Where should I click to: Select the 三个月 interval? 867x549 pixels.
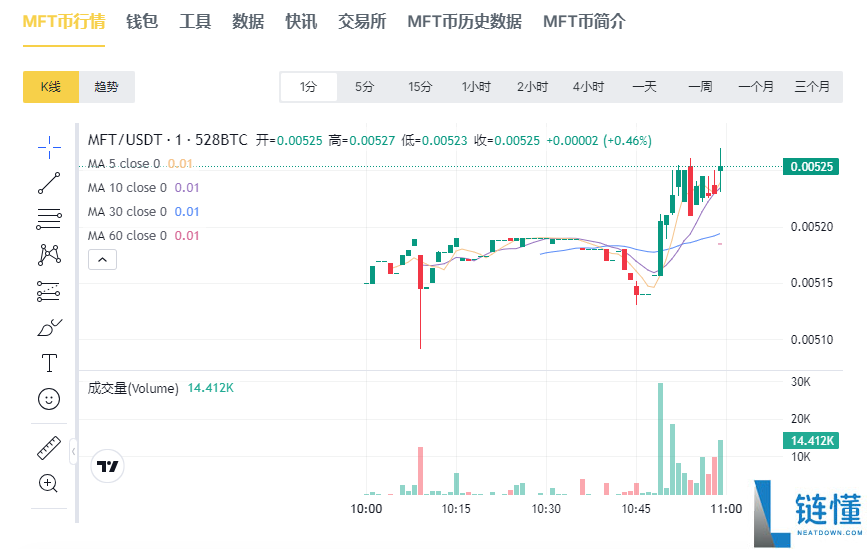tap(812, 87)
